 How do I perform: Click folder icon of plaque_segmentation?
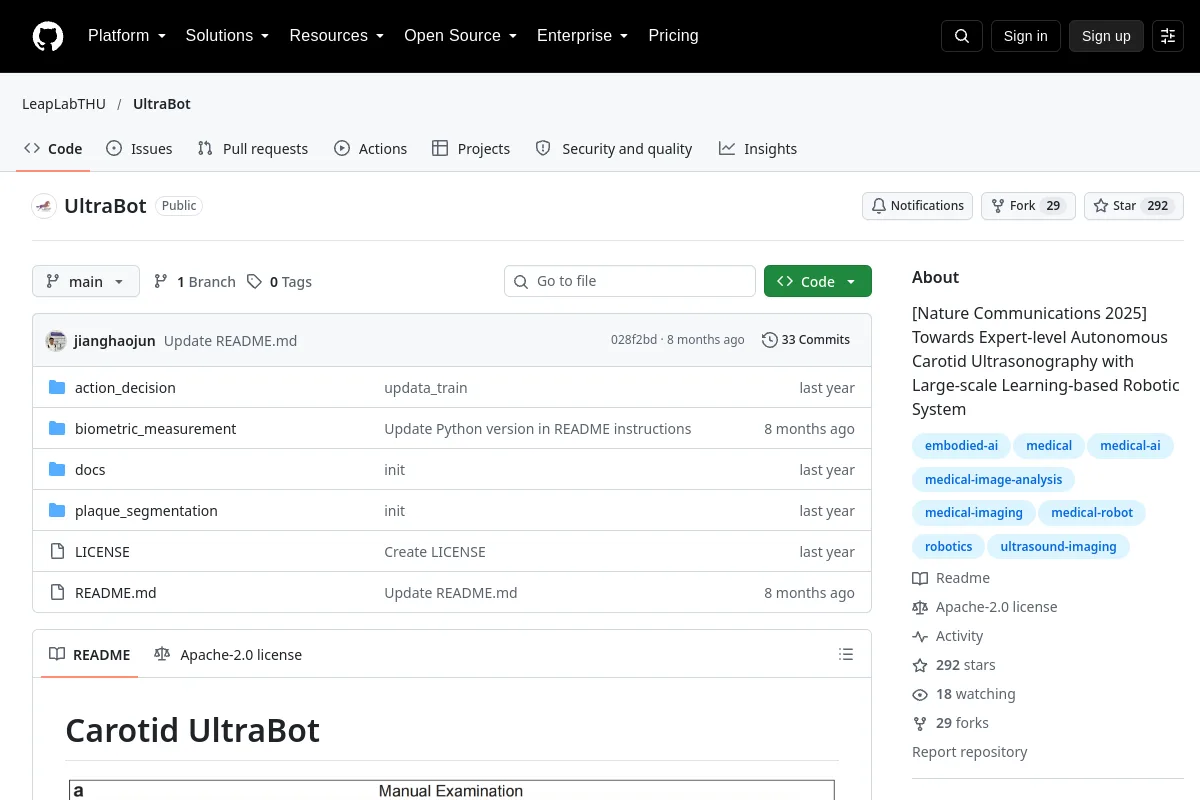tap(57, 511)
